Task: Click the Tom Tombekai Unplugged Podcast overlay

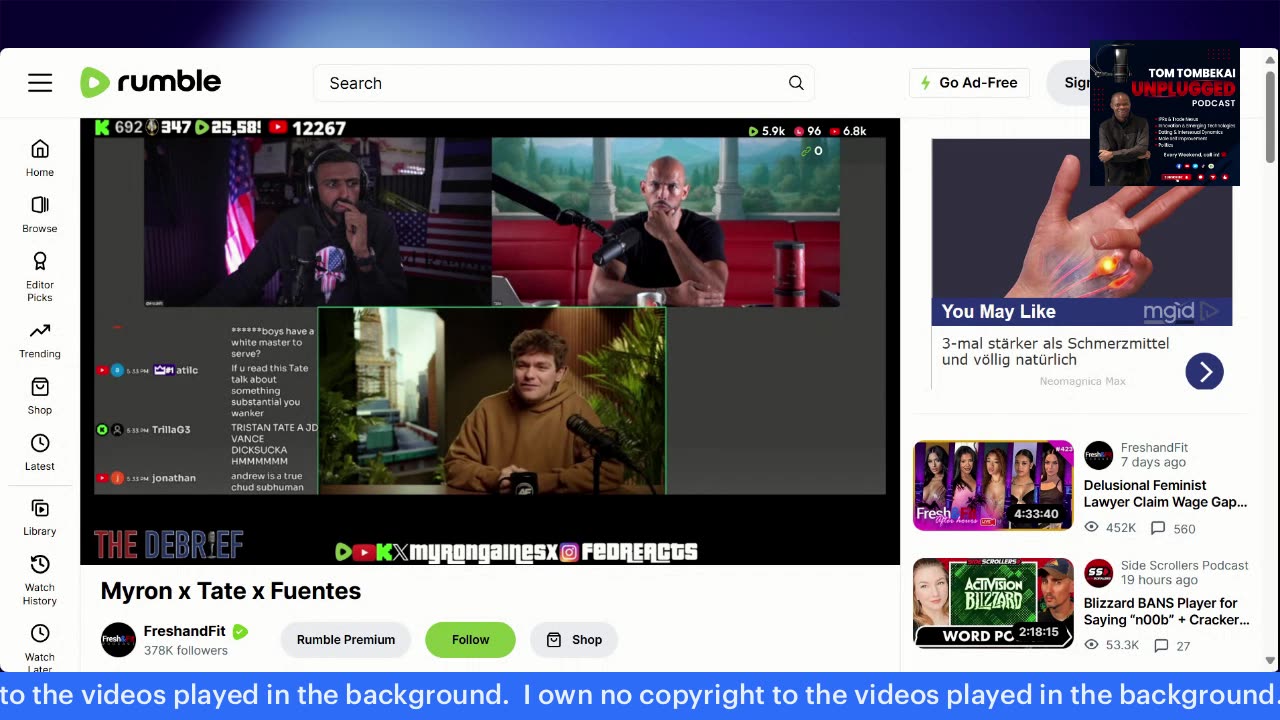Action: (x=1165, y=114)
